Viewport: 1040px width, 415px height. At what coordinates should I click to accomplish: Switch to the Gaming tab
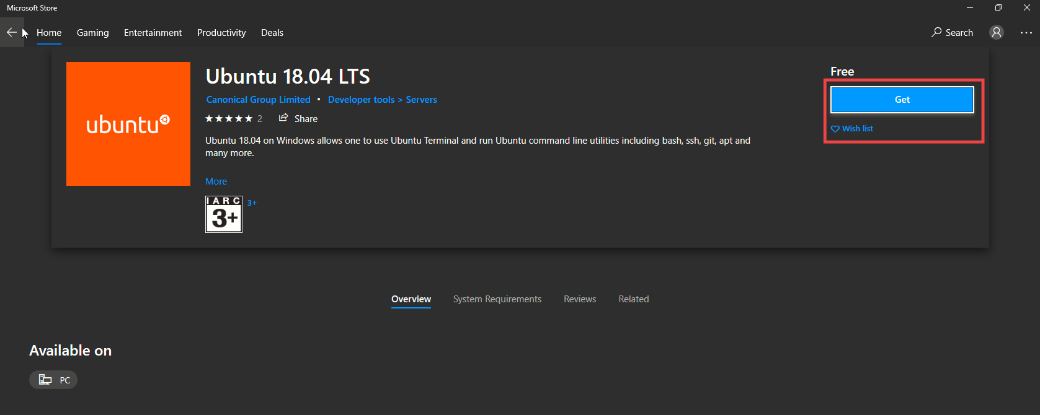coord(93,32)
